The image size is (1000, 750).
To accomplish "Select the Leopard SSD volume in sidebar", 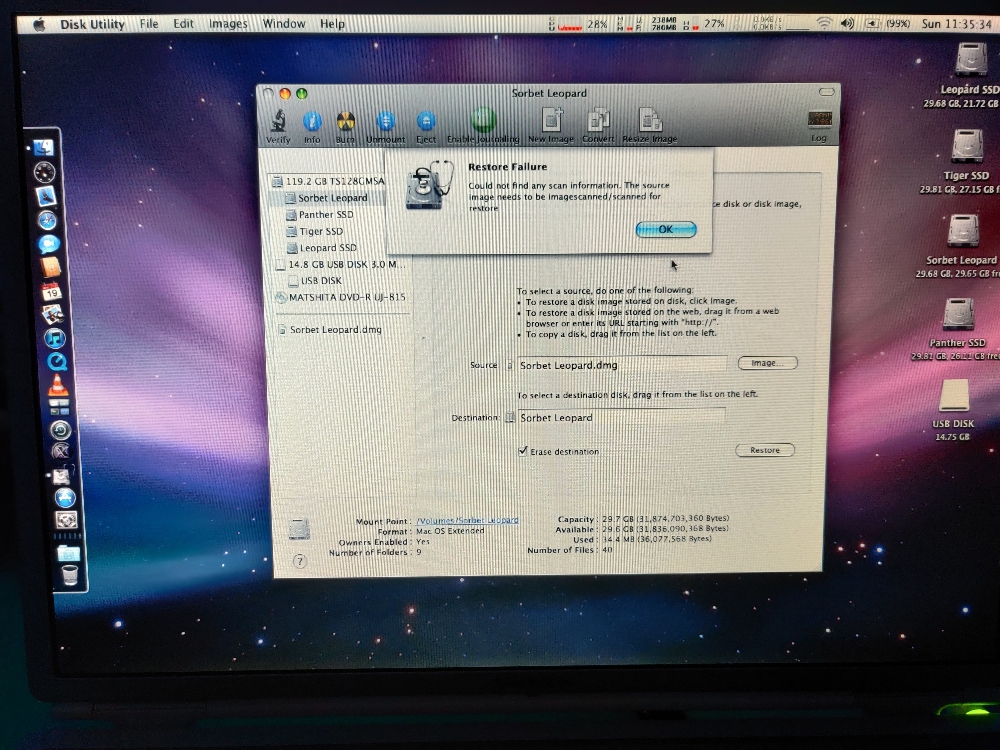I will (x=321, y=247).
